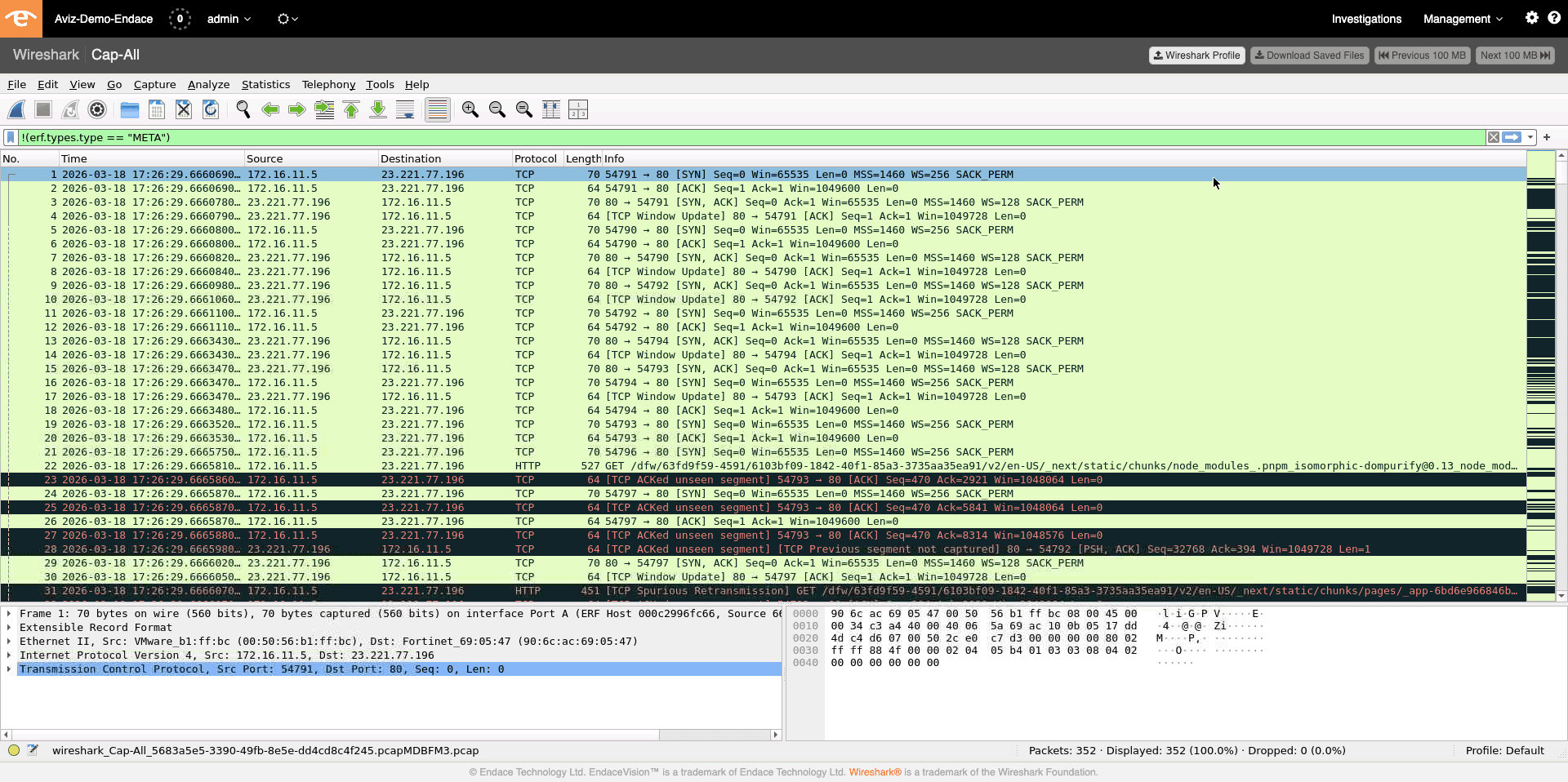Click the Profile: Default status text
This screenshot has height=782, width=1568.
(1504, 750)
